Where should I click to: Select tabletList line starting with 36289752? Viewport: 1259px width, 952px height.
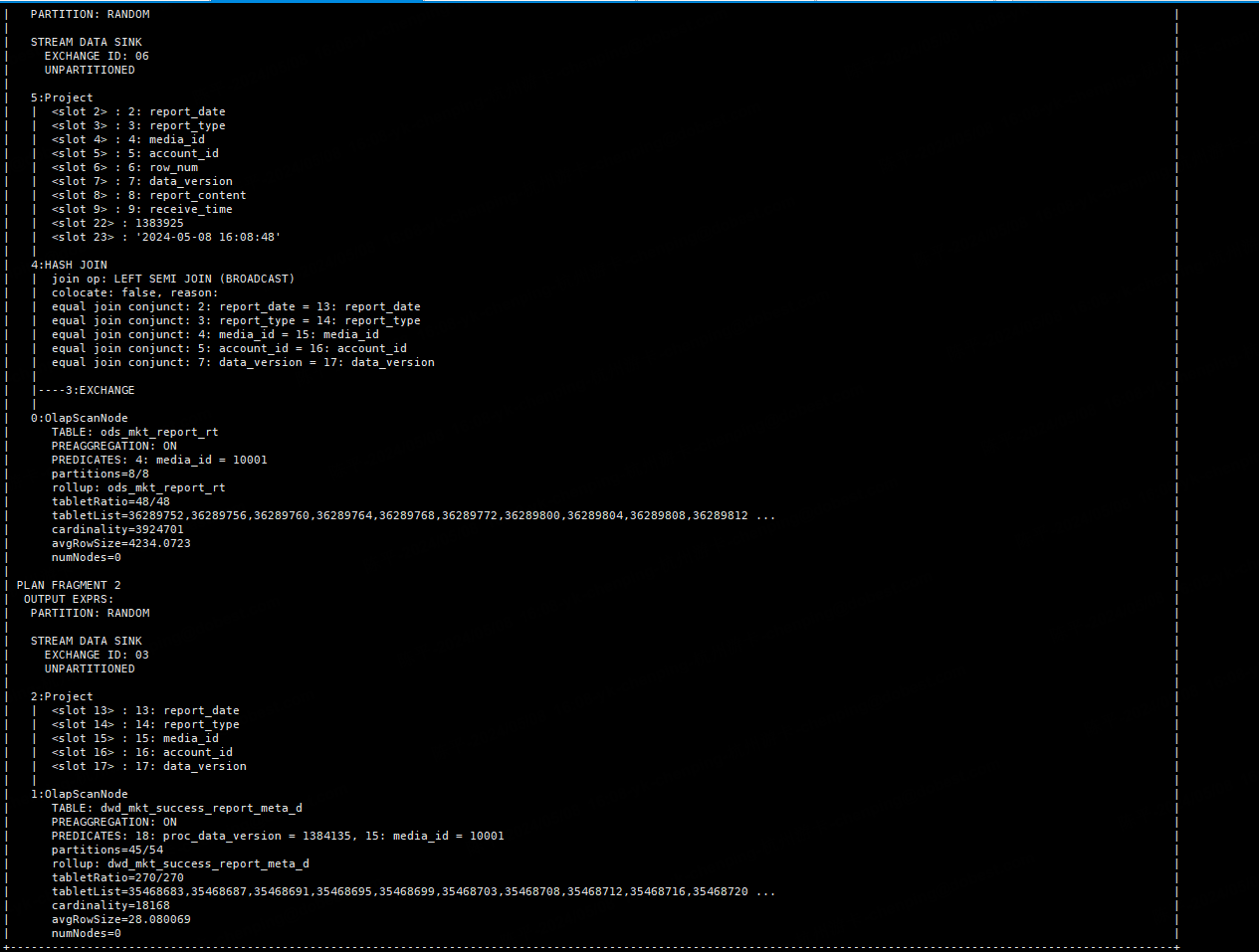pos(413,515)
